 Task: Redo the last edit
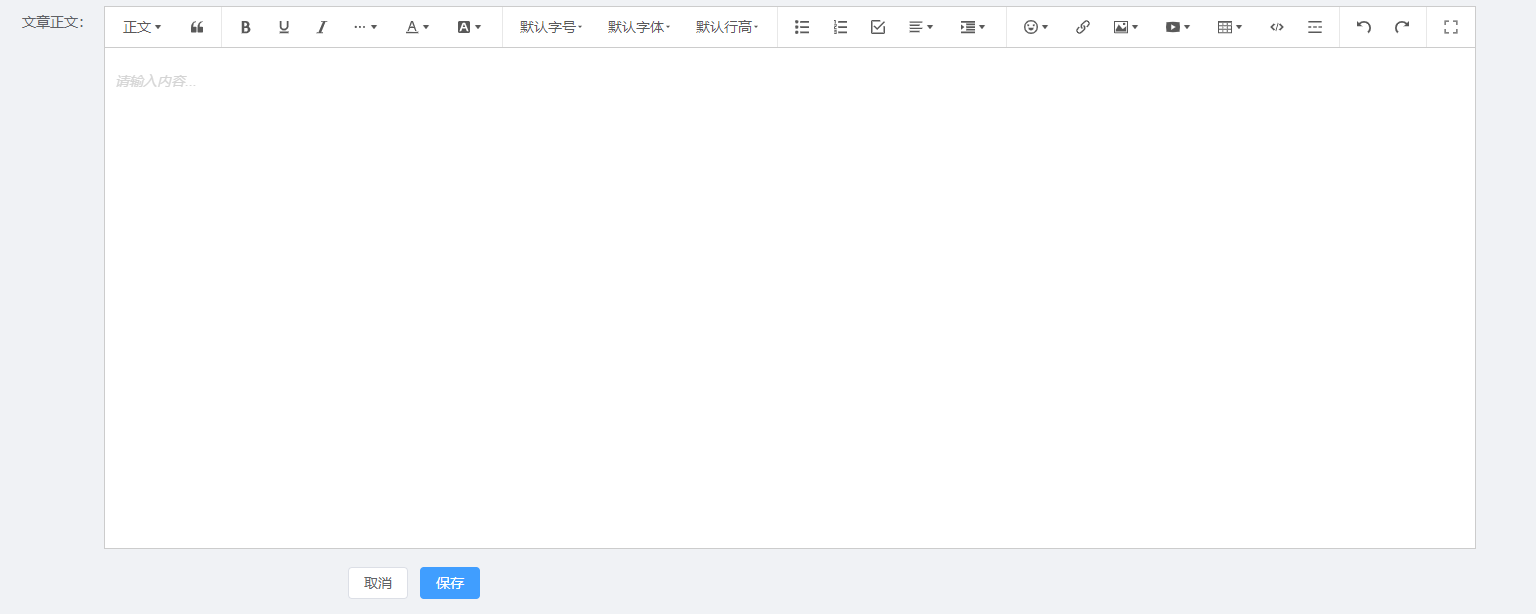(1402, 27)
